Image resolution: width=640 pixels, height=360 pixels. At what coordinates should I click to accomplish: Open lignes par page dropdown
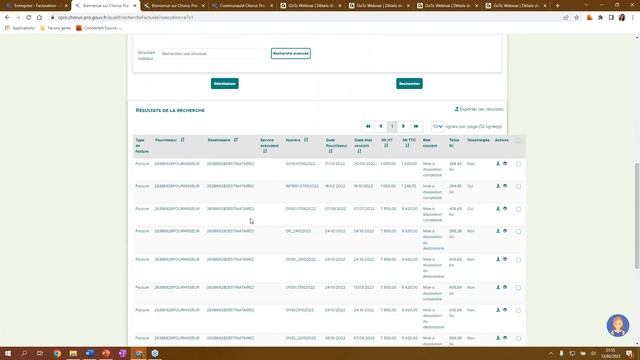pos(438,127)
